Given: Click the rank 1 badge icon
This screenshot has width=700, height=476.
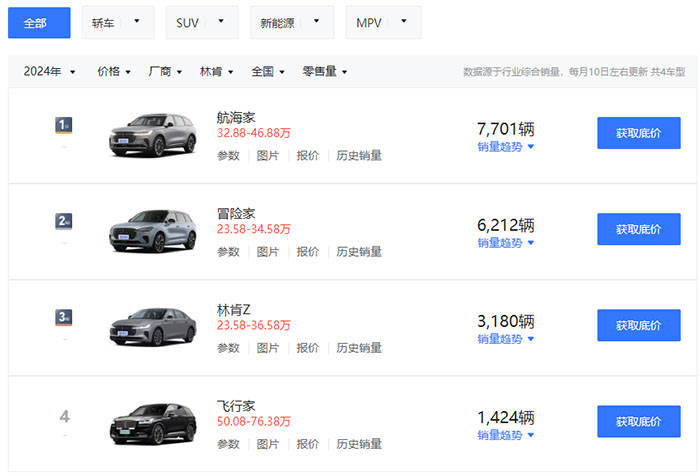Looking at the screenshot, I should 64,125.
